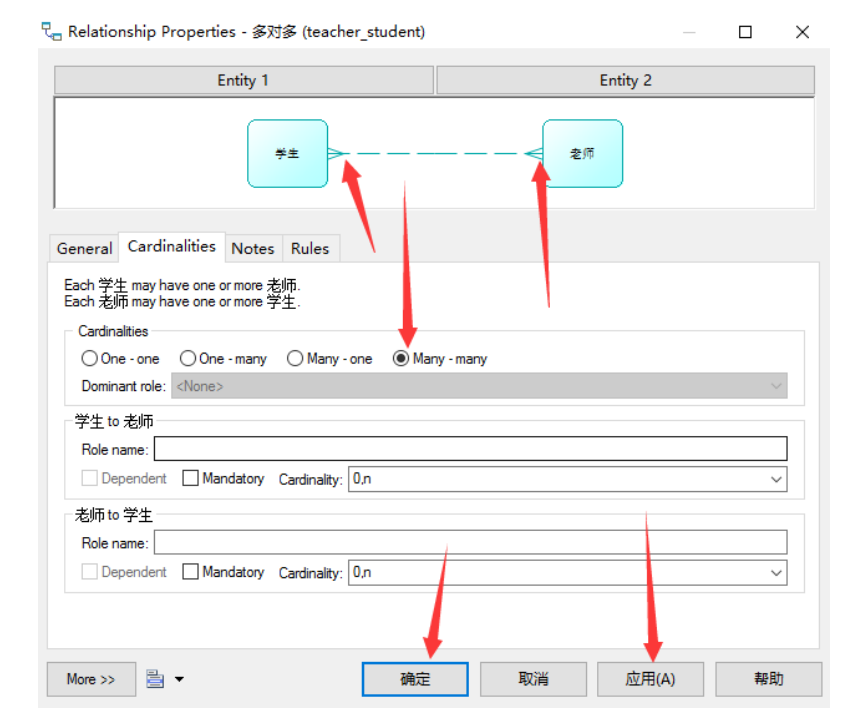Pick the Many - one radio option
The width and height of the screenshot is (849, 717).
tap(295, 358)
